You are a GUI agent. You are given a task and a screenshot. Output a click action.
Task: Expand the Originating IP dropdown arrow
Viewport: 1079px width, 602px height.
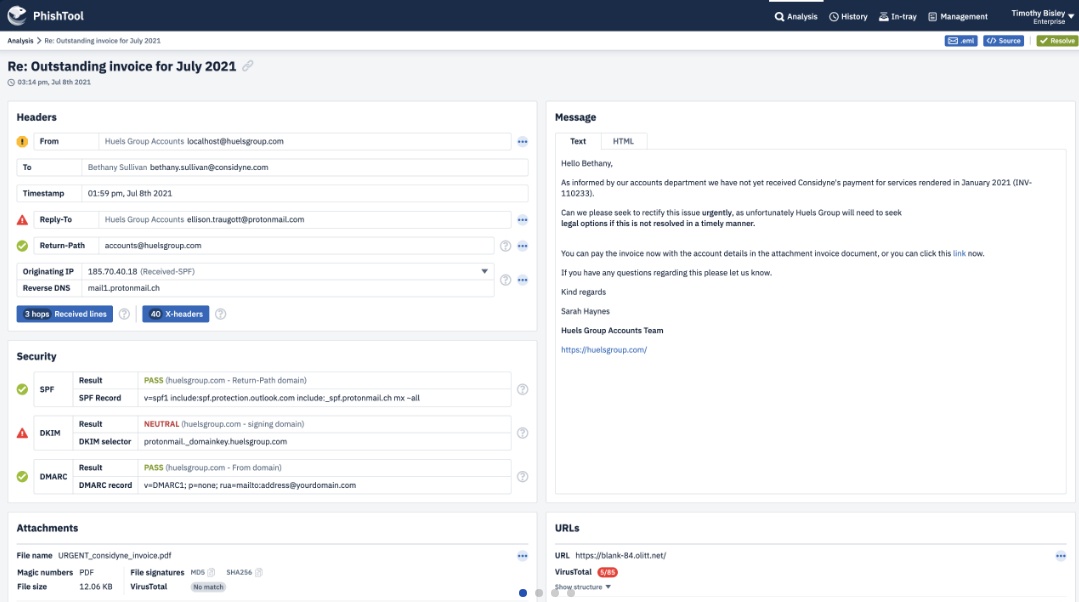coord(484,271)
